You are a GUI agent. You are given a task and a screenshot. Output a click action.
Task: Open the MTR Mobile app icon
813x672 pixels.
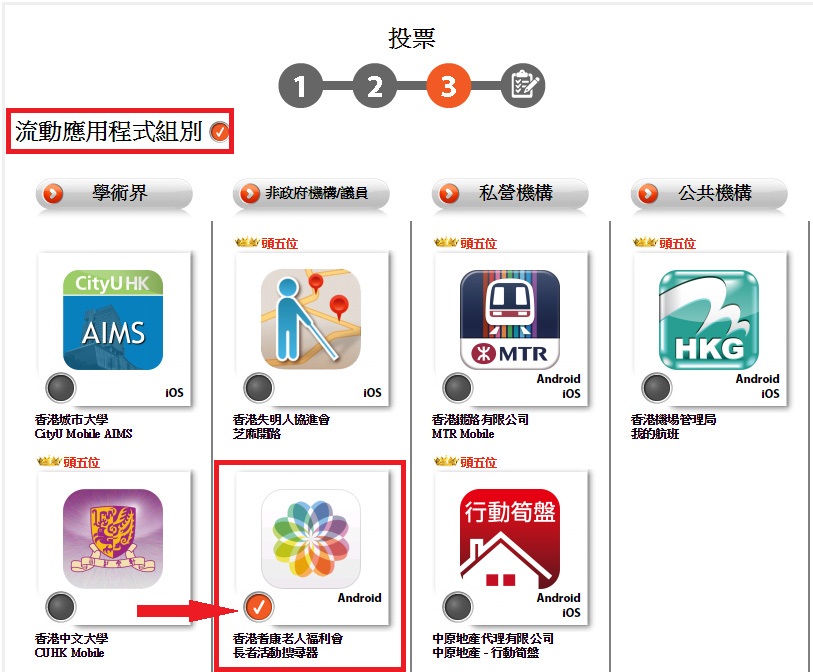point(510,319)
